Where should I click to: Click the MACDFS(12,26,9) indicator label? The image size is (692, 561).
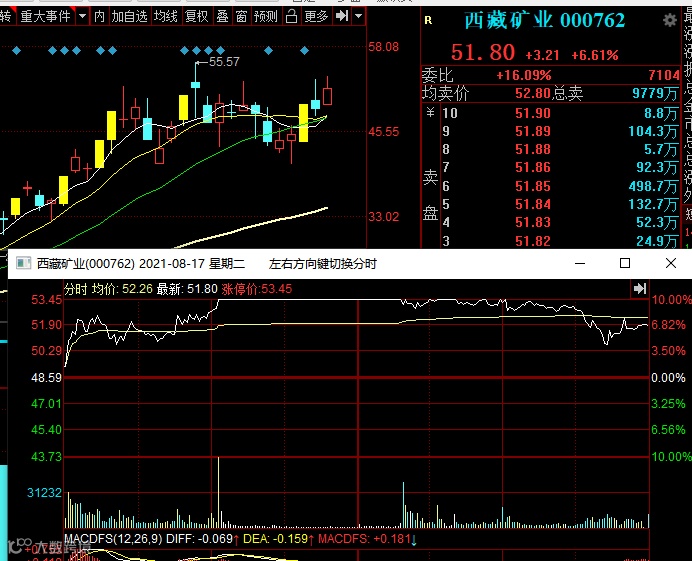click(x=113, y=539)
